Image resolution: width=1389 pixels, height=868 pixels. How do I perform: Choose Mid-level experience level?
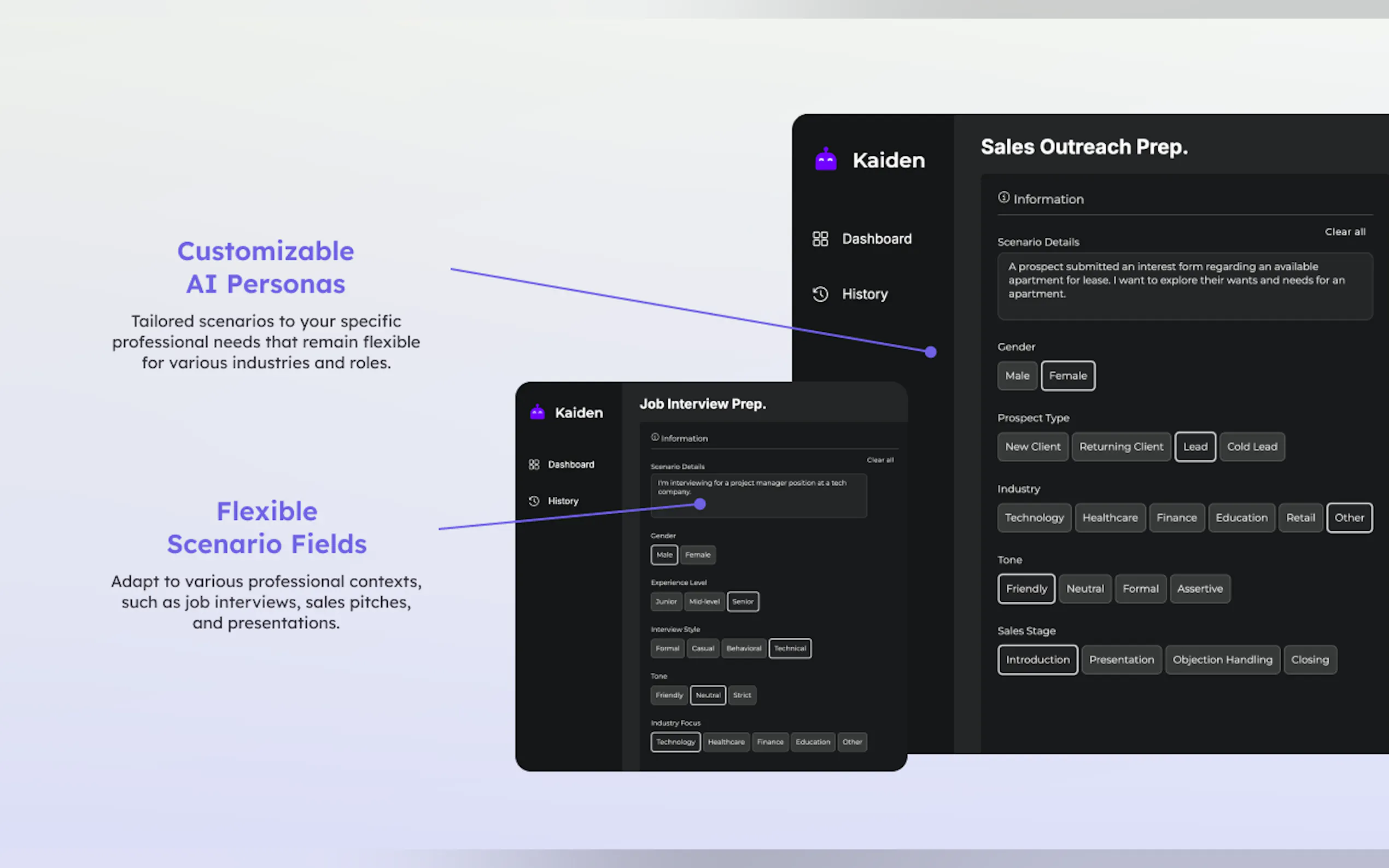click(x=704, y=602)
